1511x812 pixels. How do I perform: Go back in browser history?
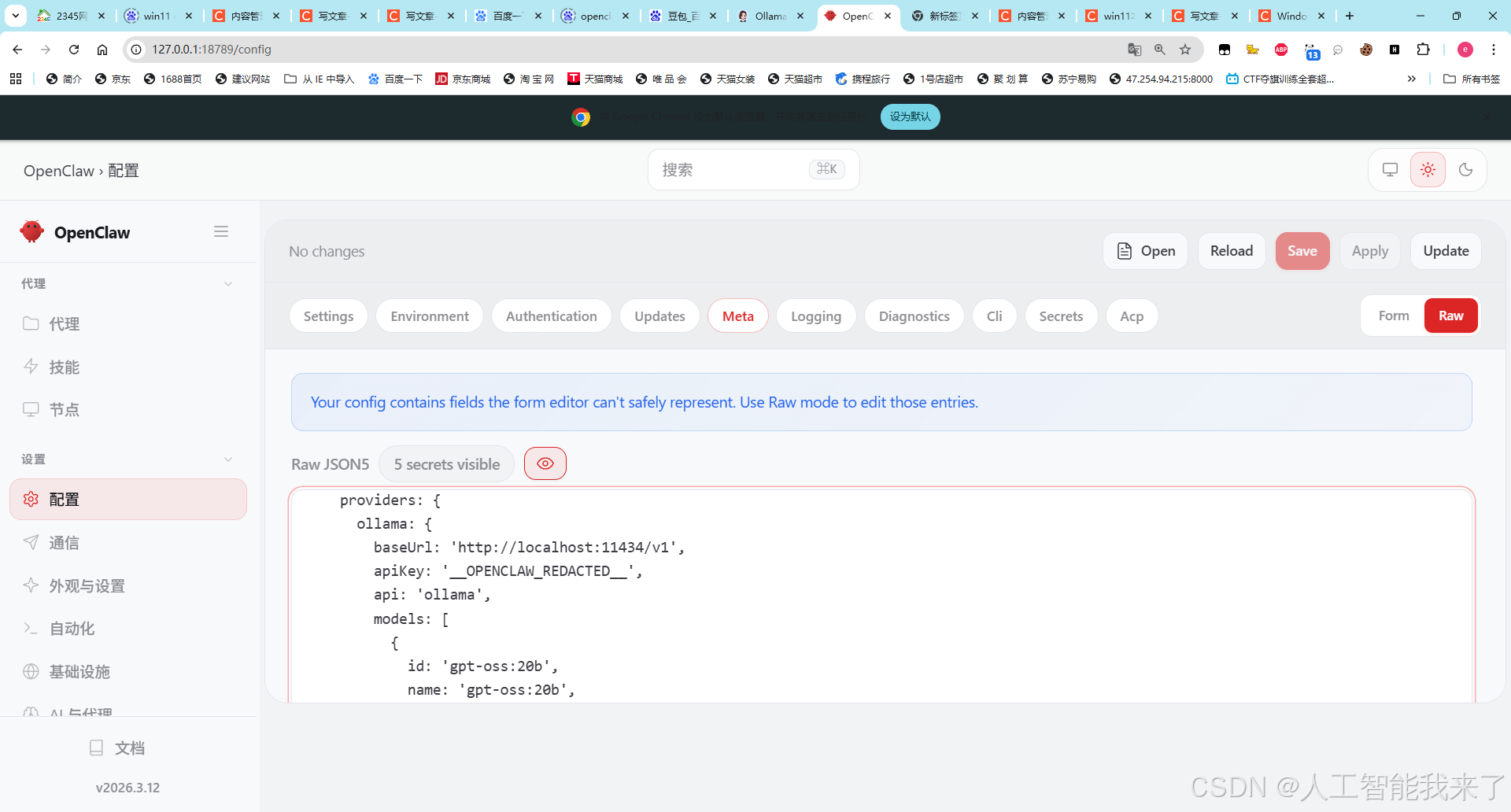pos(17,50)
